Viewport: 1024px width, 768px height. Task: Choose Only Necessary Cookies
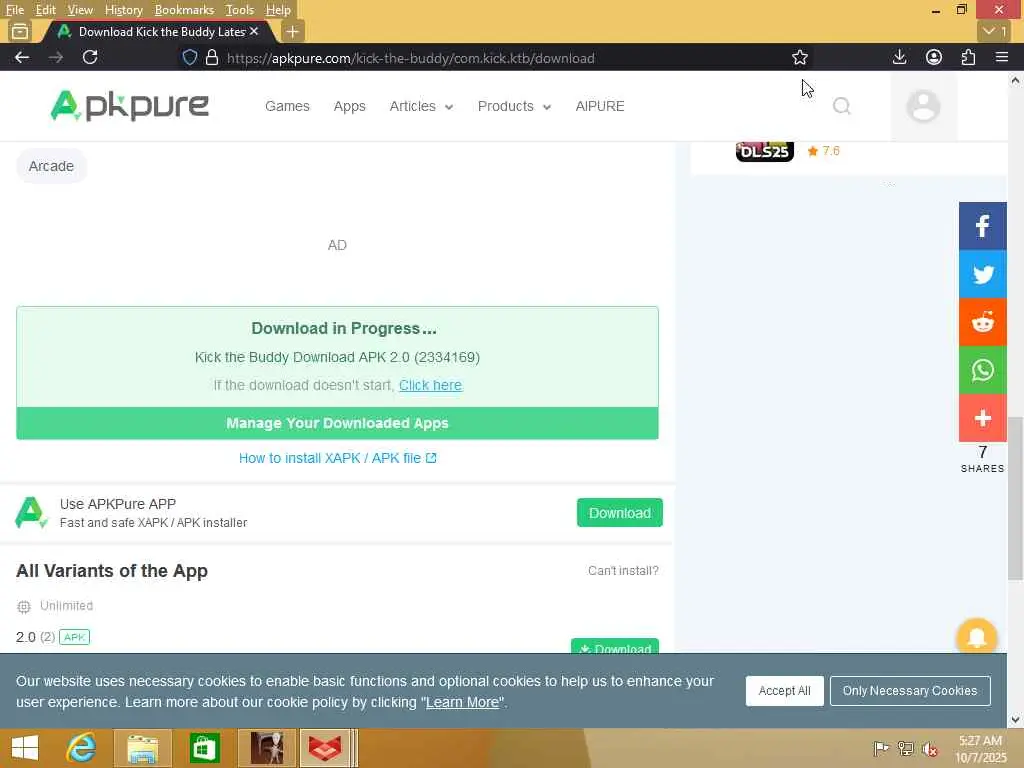(910, 690)
